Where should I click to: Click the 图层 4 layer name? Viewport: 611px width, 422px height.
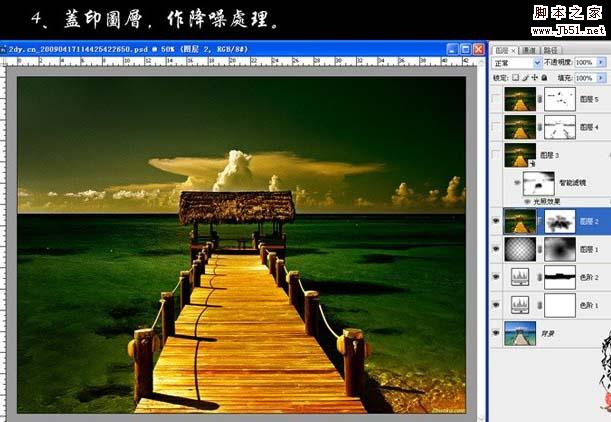click(x=589, y=127)
